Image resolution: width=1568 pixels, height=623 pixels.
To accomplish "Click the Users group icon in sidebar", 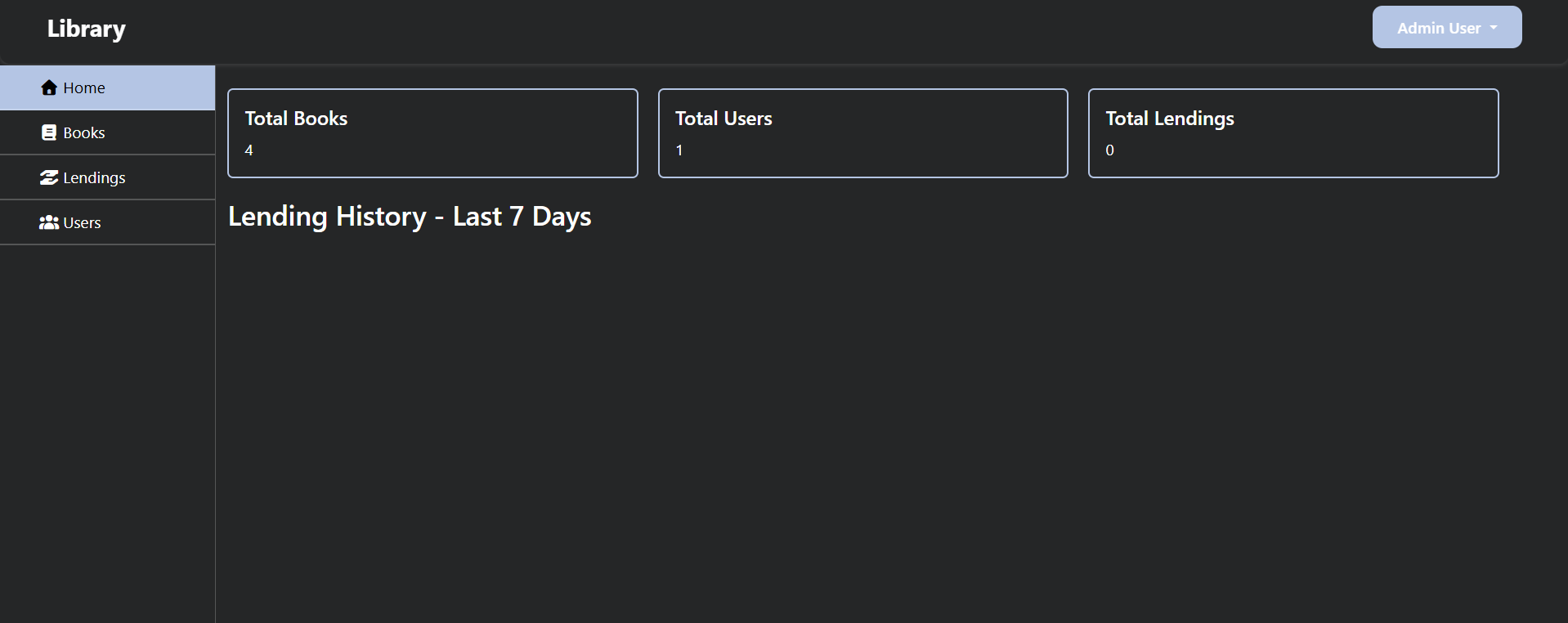I will [49, 222].
